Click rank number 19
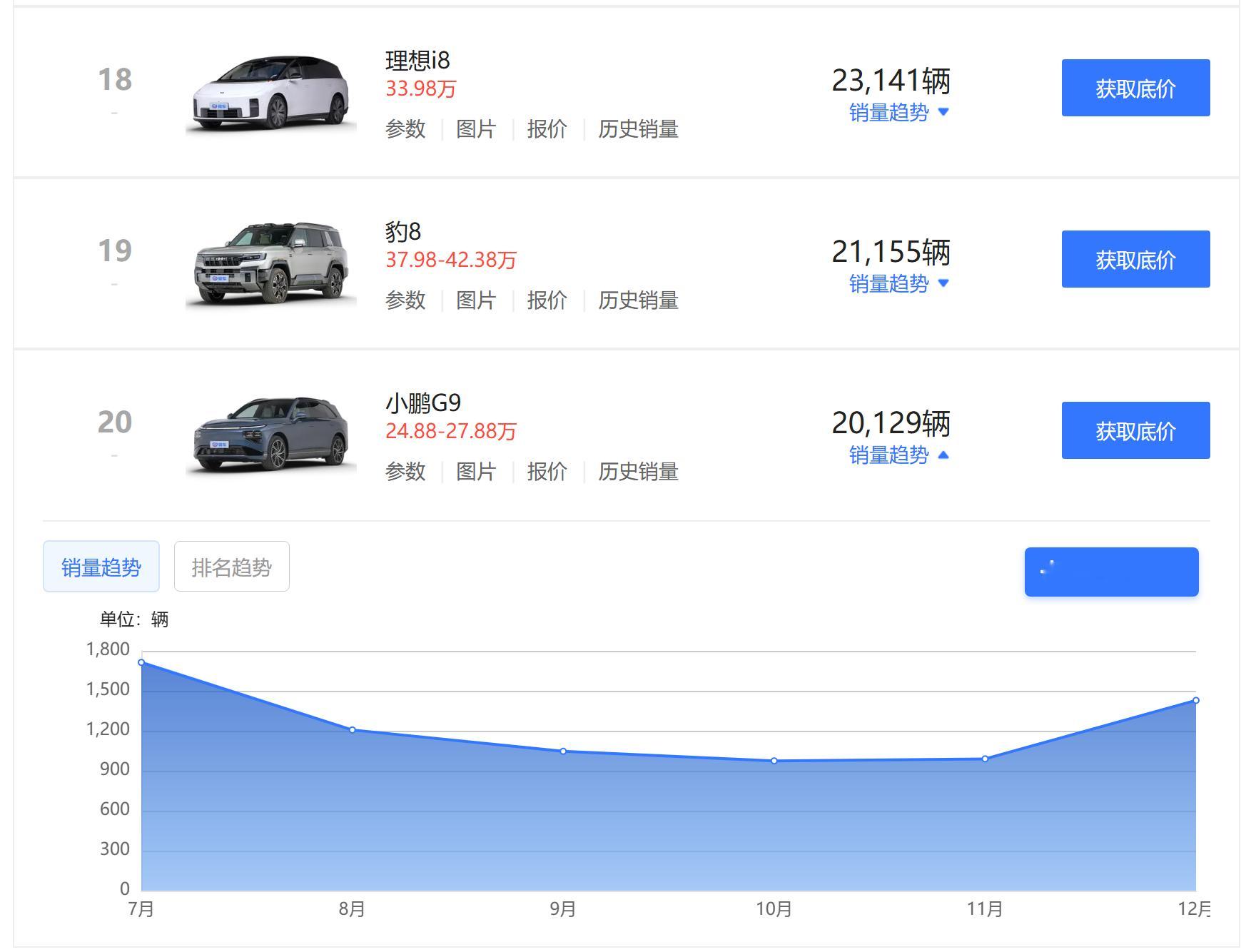 (x=115, y=250)
